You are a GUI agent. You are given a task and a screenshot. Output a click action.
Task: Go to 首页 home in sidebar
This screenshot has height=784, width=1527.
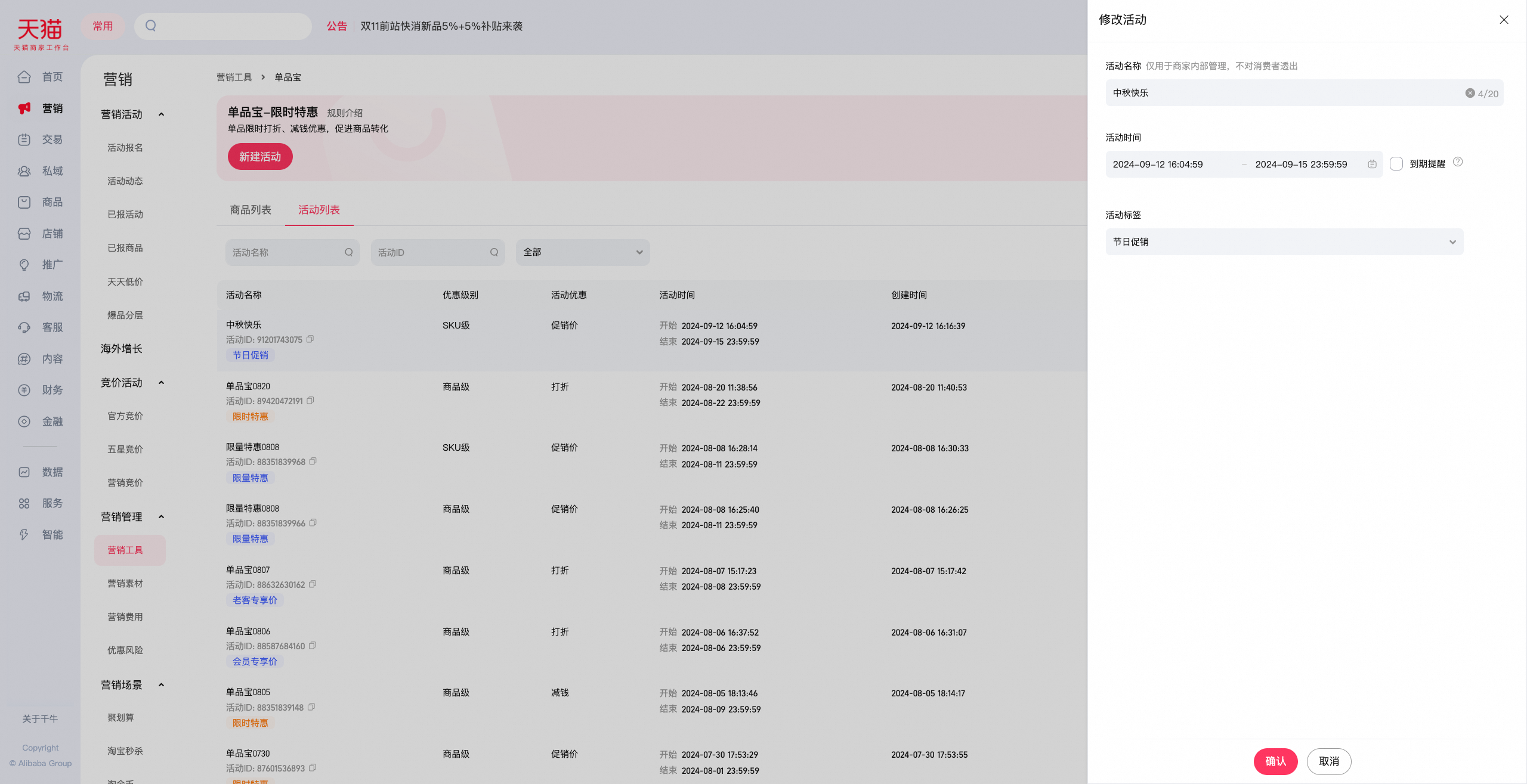[x=41, y=77]
